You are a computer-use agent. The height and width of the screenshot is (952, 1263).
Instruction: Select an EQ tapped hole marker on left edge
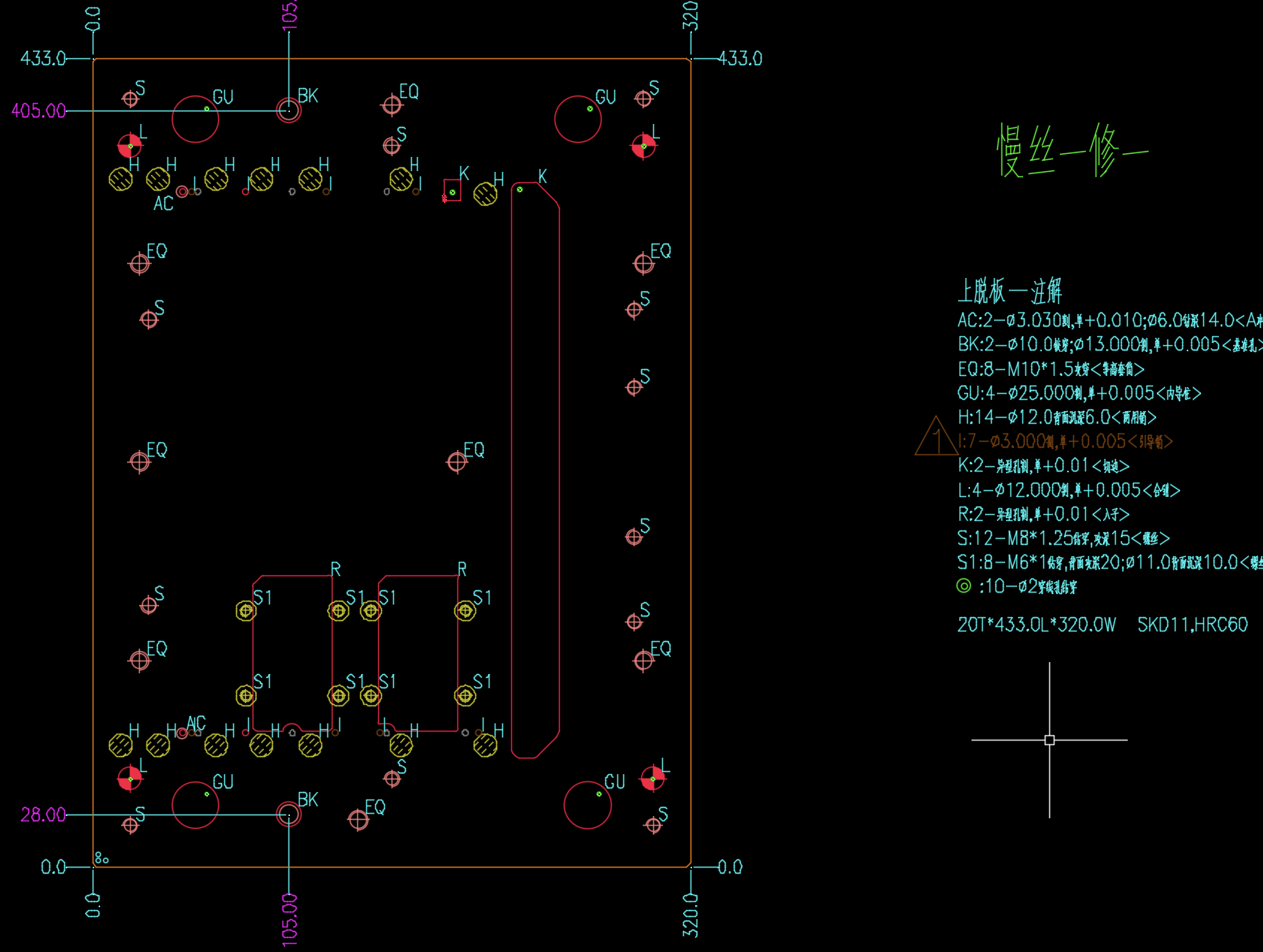139,263
